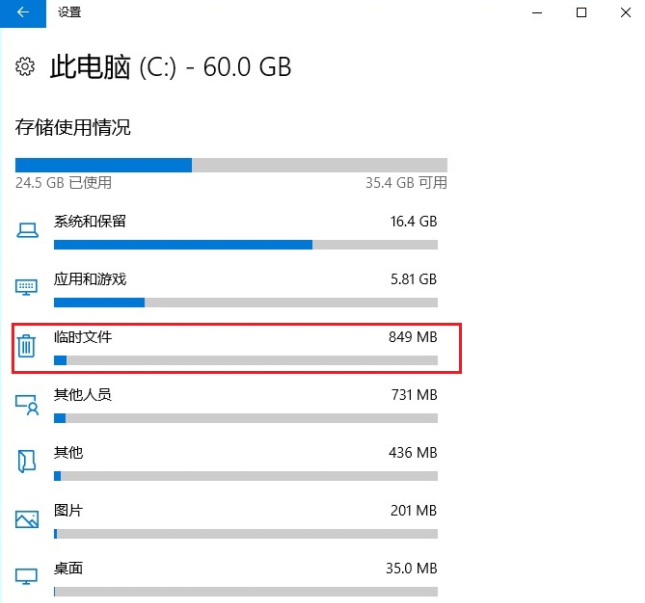Click the back arrow button
The width and height of the screenshot is (645, 603).
click(x=23, y=13)
